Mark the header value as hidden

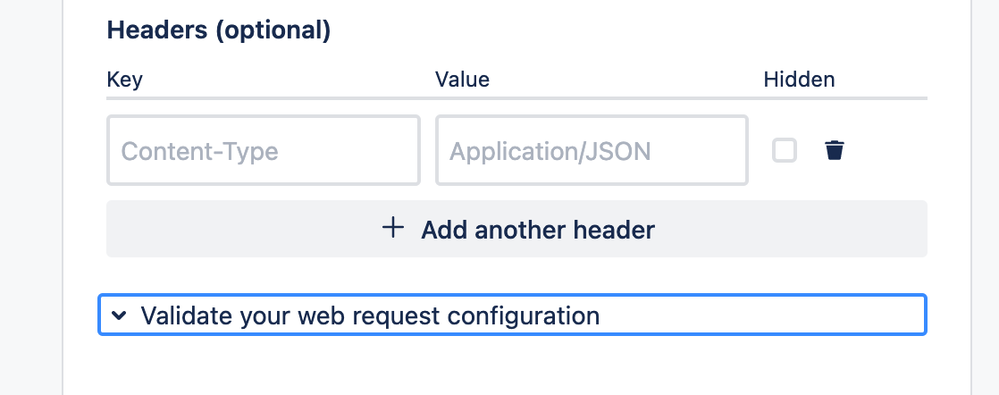point(784,151)
